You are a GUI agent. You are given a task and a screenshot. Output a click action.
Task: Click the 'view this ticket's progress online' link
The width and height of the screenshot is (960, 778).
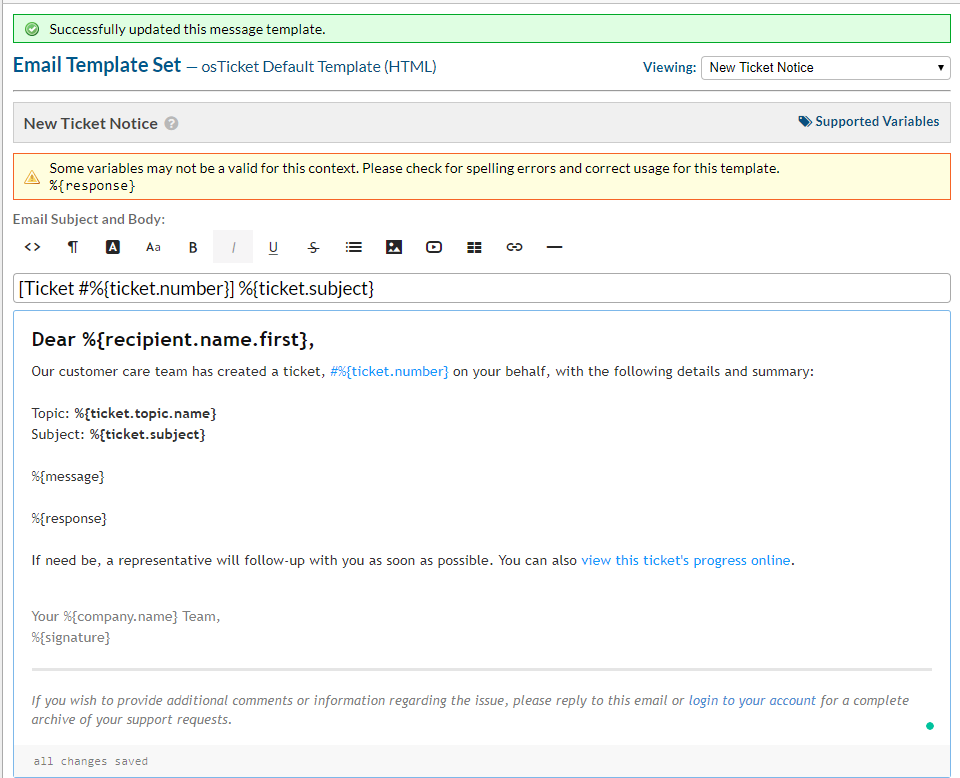[x=685, y=560]
